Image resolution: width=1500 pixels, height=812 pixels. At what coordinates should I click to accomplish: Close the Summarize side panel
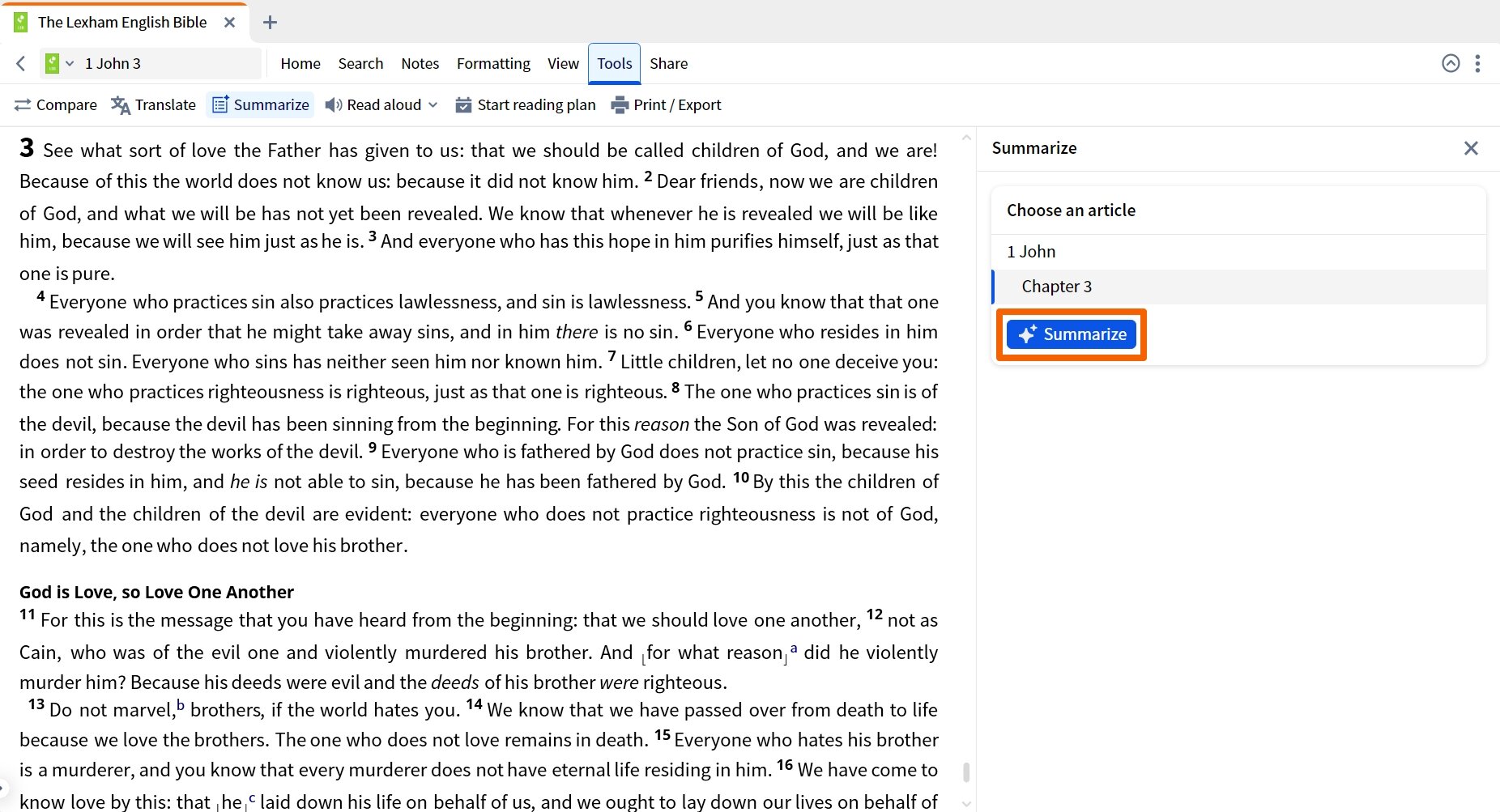[1471, 148]
